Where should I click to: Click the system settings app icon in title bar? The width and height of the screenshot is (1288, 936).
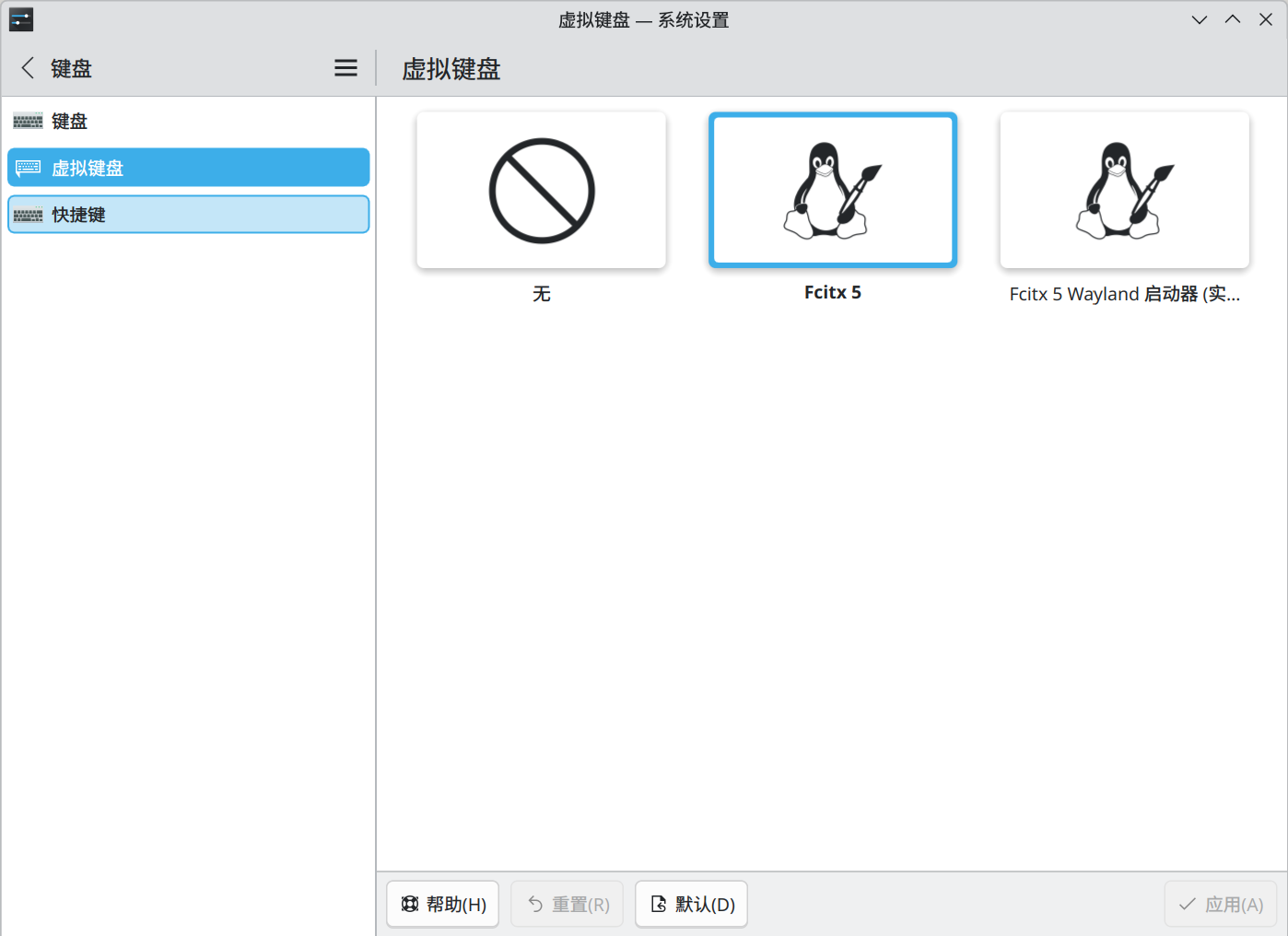click(x=21, y=19)
